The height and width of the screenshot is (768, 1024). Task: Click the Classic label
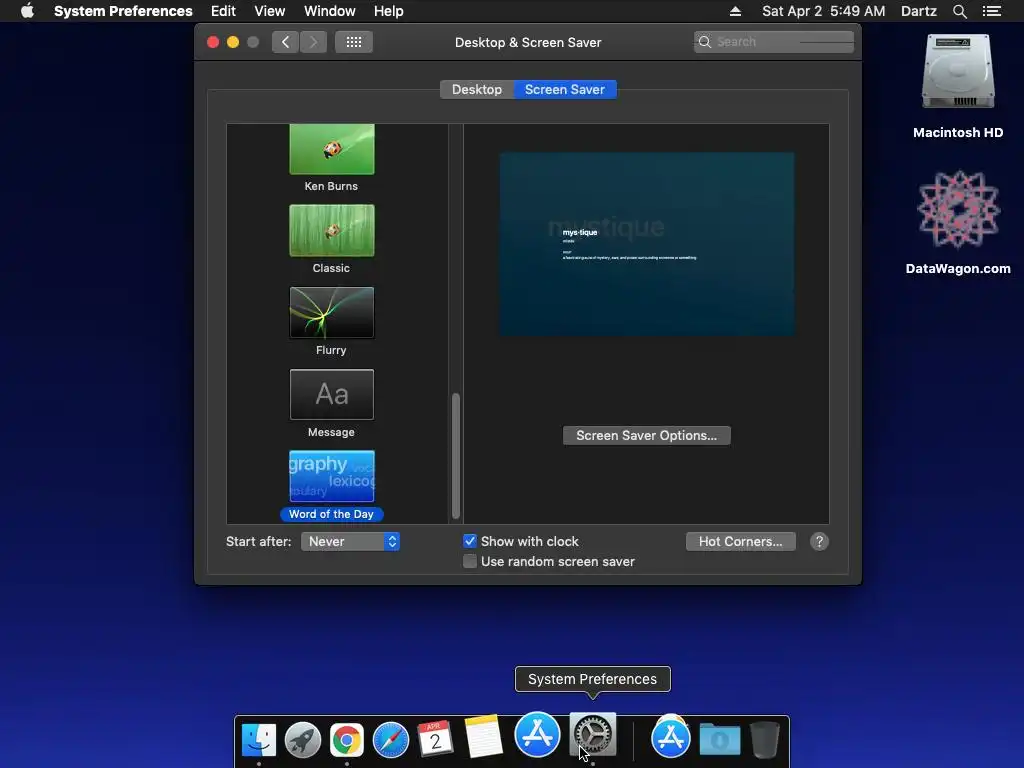[x=331, y=268]
